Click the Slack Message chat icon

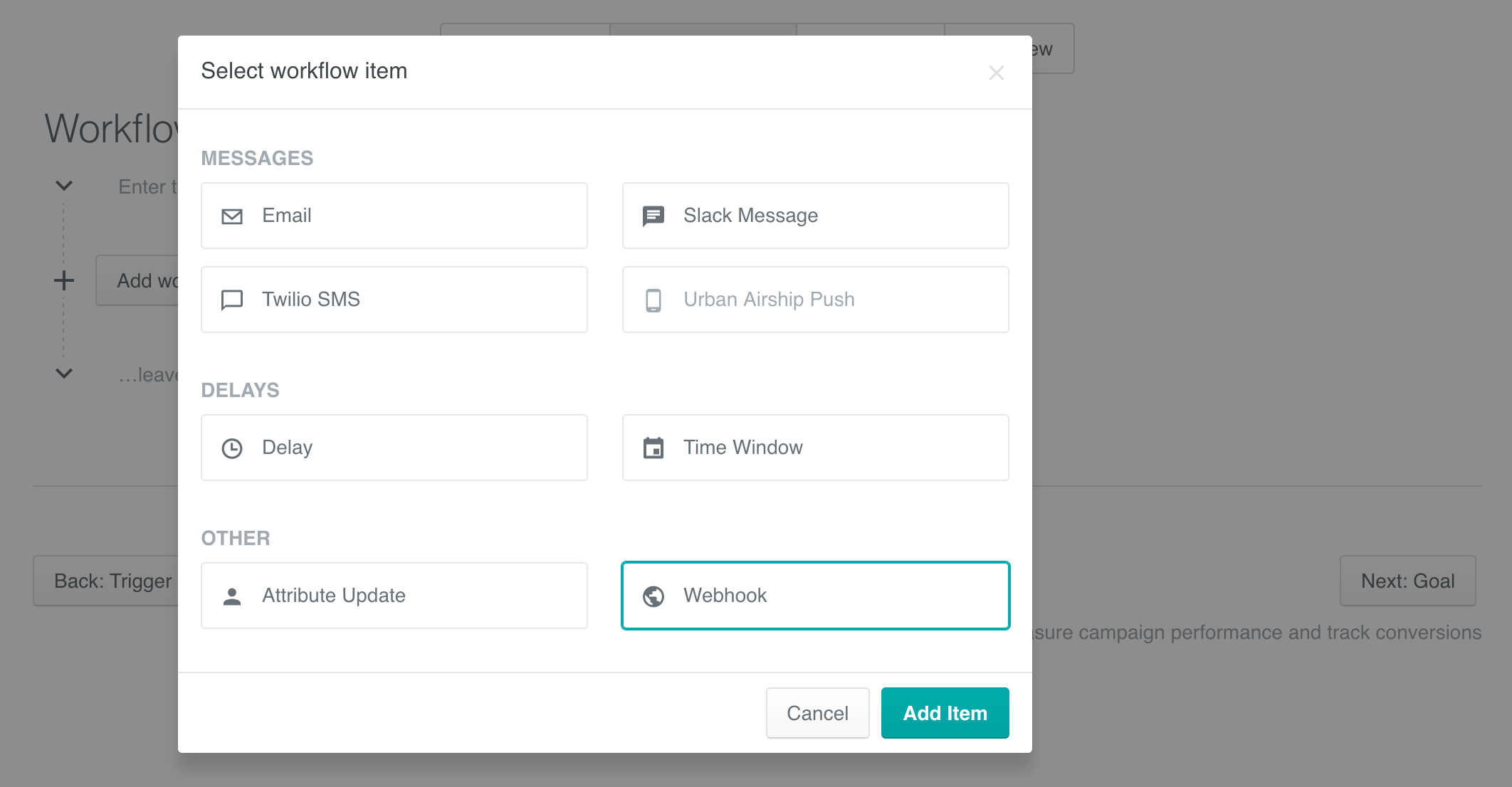pyautogui.click(x=653, y=216)
